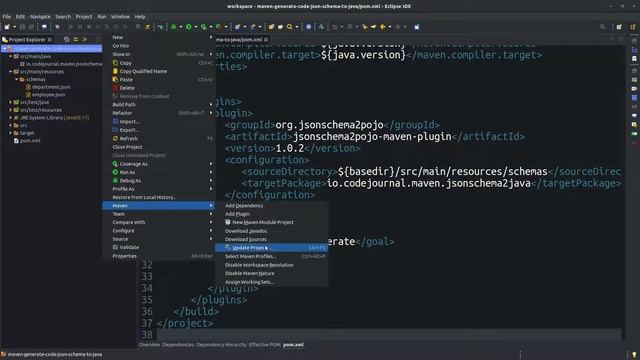The image size is (640, 360).
Task: Select Update Project in Maven submenu
Action: click(x=271, y=248)
